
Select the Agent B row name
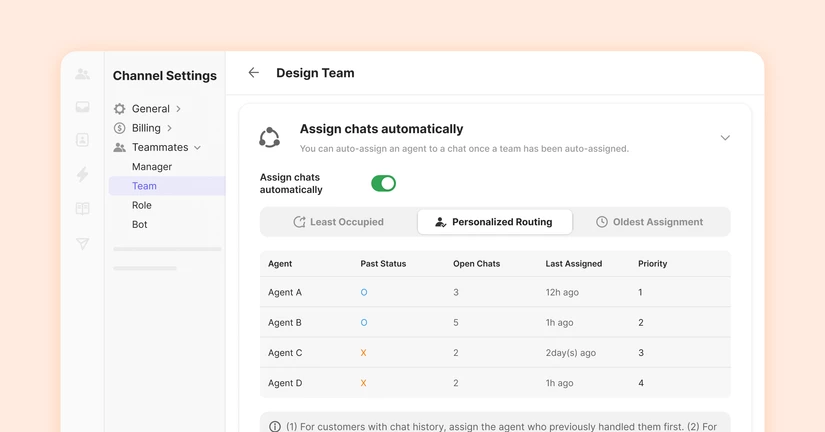285,323
